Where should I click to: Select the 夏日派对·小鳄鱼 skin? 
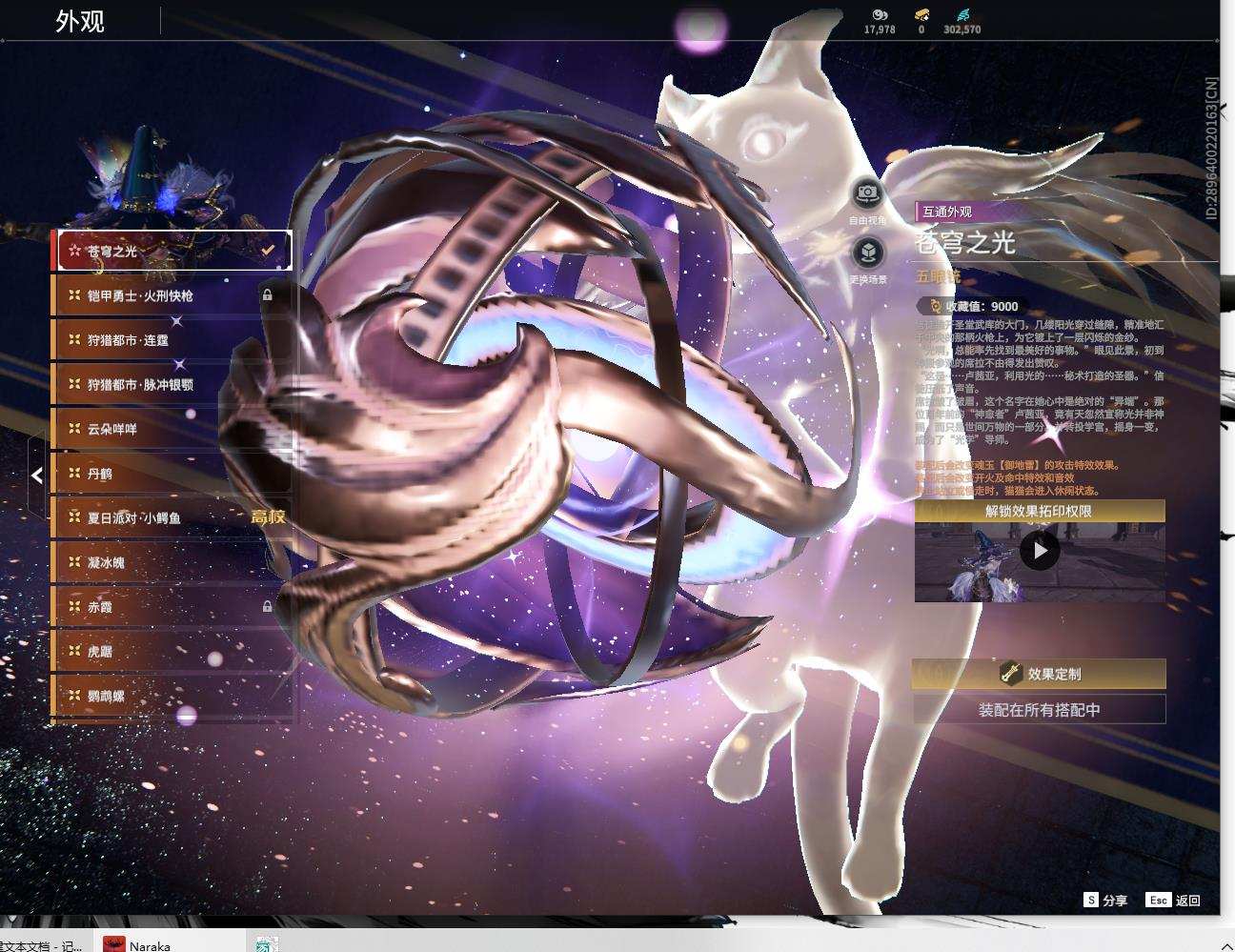[x=172, y=517]
